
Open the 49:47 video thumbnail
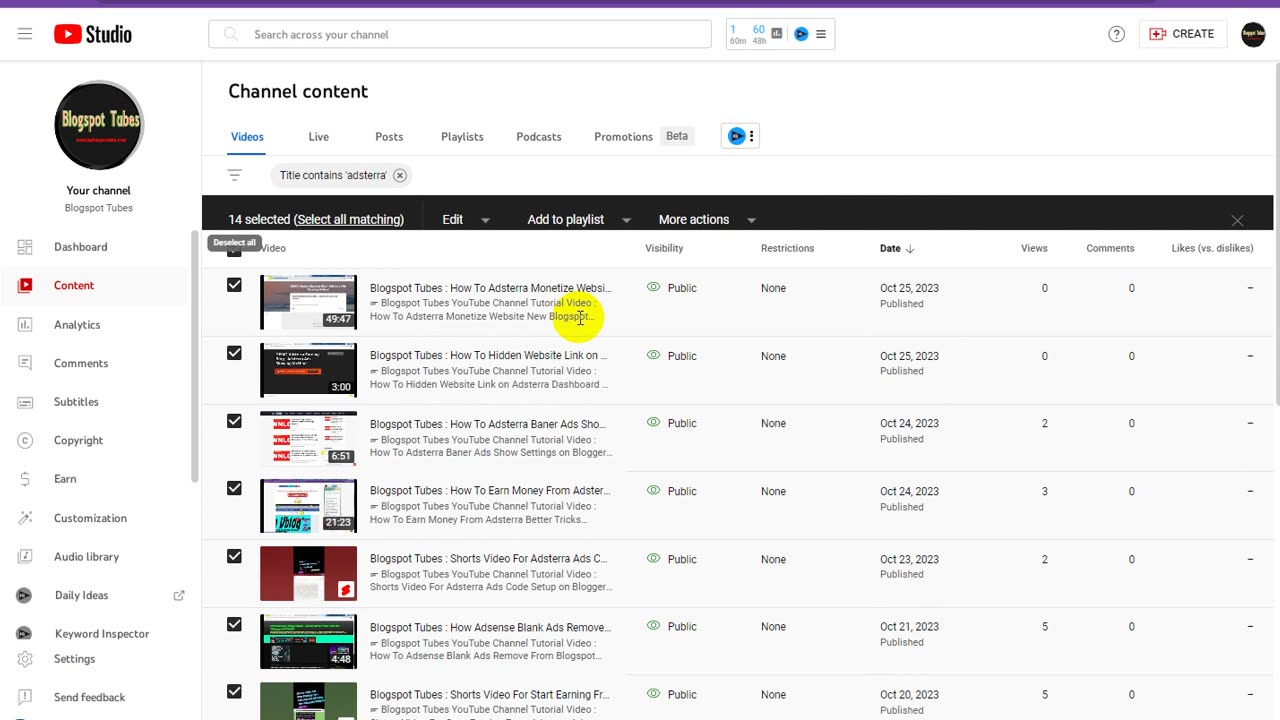(x=308, y=301)
